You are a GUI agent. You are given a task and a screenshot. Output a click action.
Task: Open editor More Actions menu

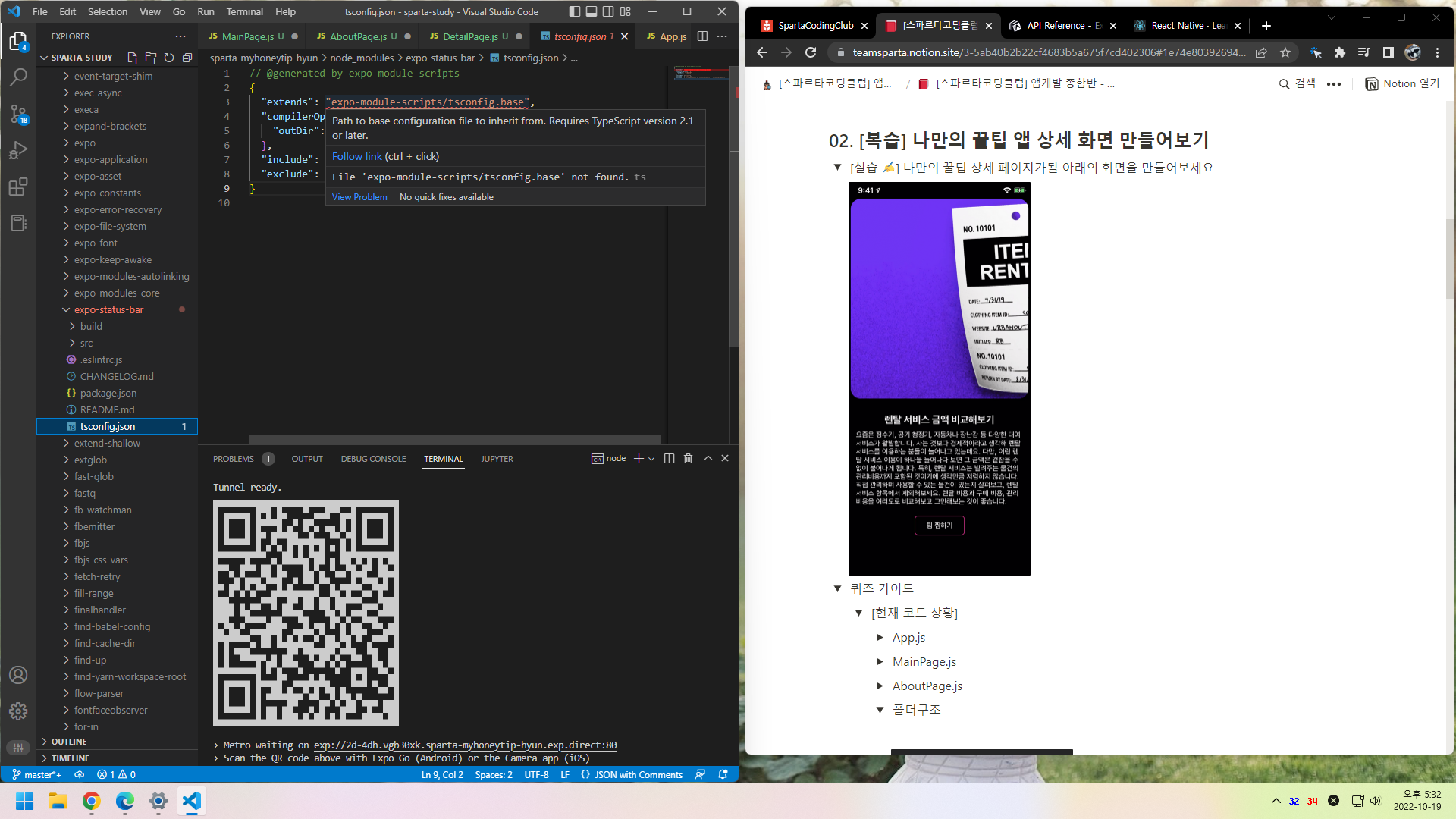point(722,36)
